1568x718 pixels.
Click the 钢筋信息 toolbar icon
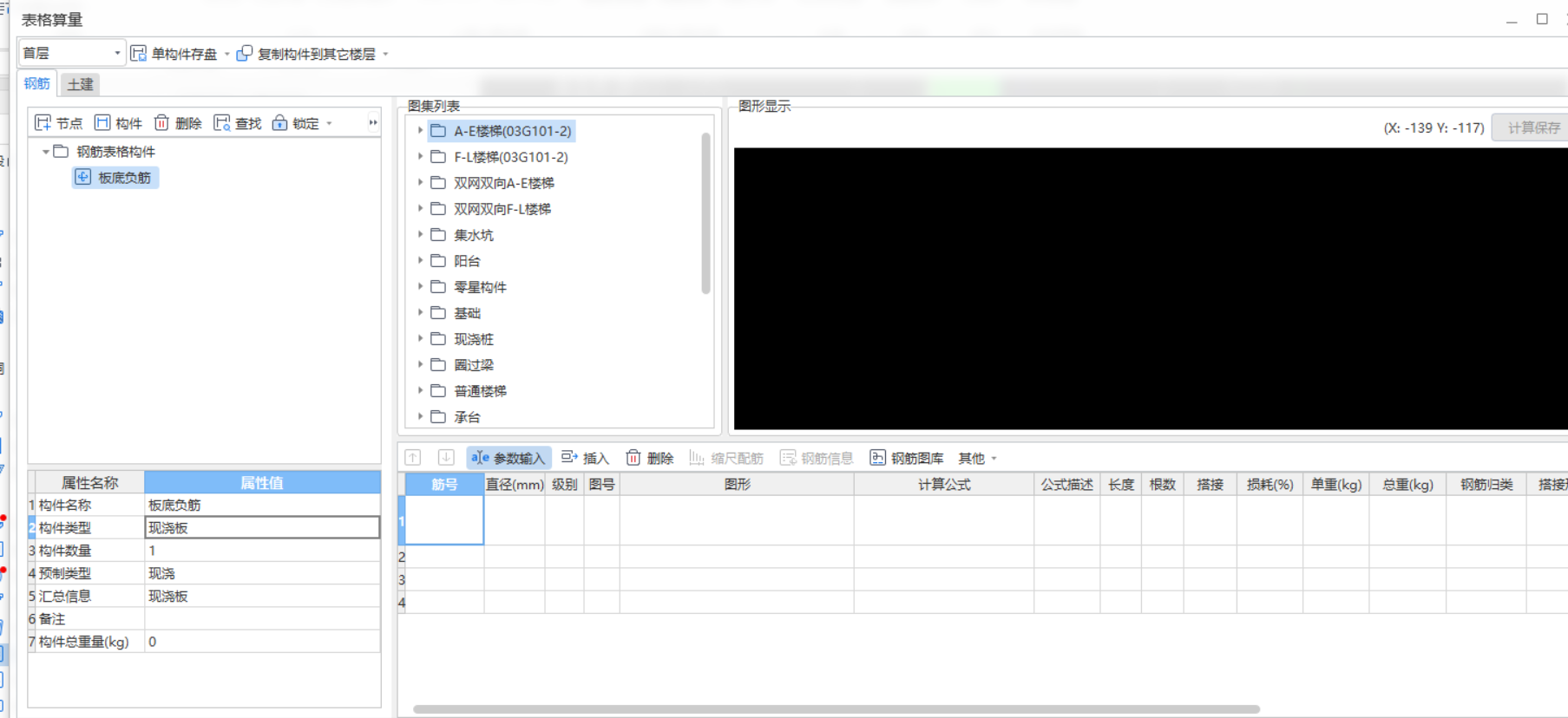click(788, 457)
